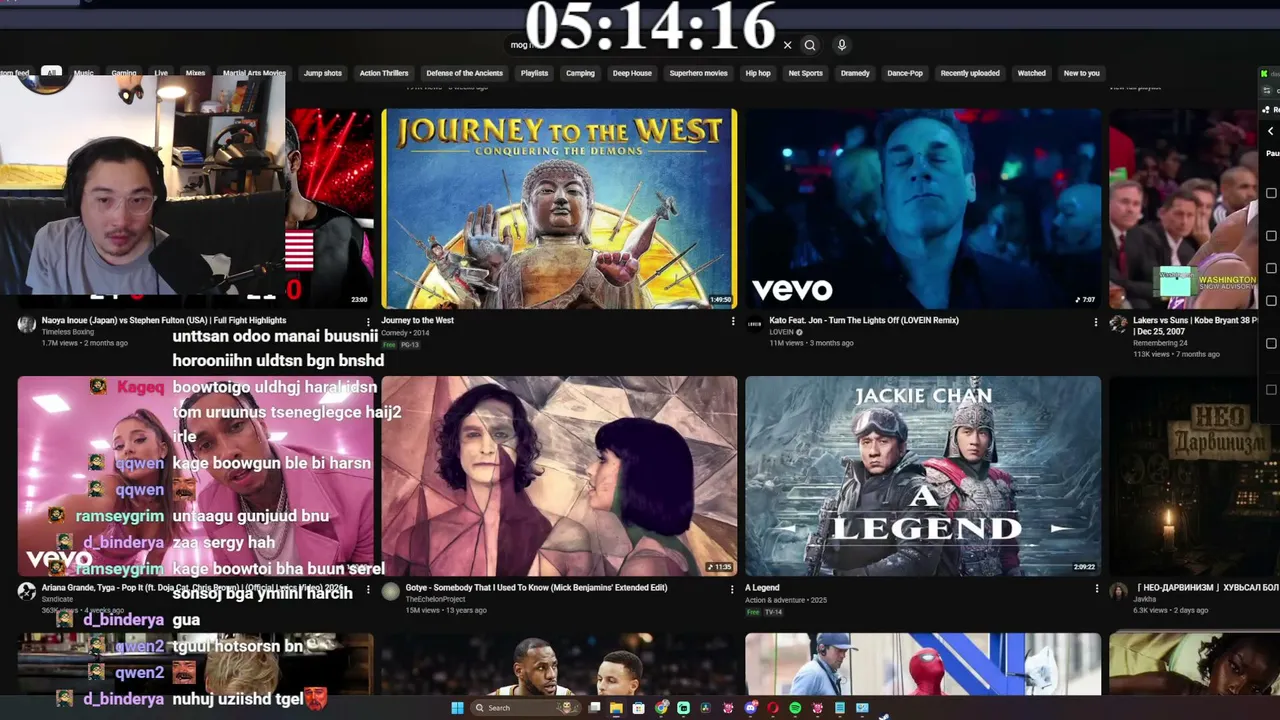Open Gotye Somebody That I Used To Know title
The height and width of the screenshot is (720, 1280).
tap(536, 588)
